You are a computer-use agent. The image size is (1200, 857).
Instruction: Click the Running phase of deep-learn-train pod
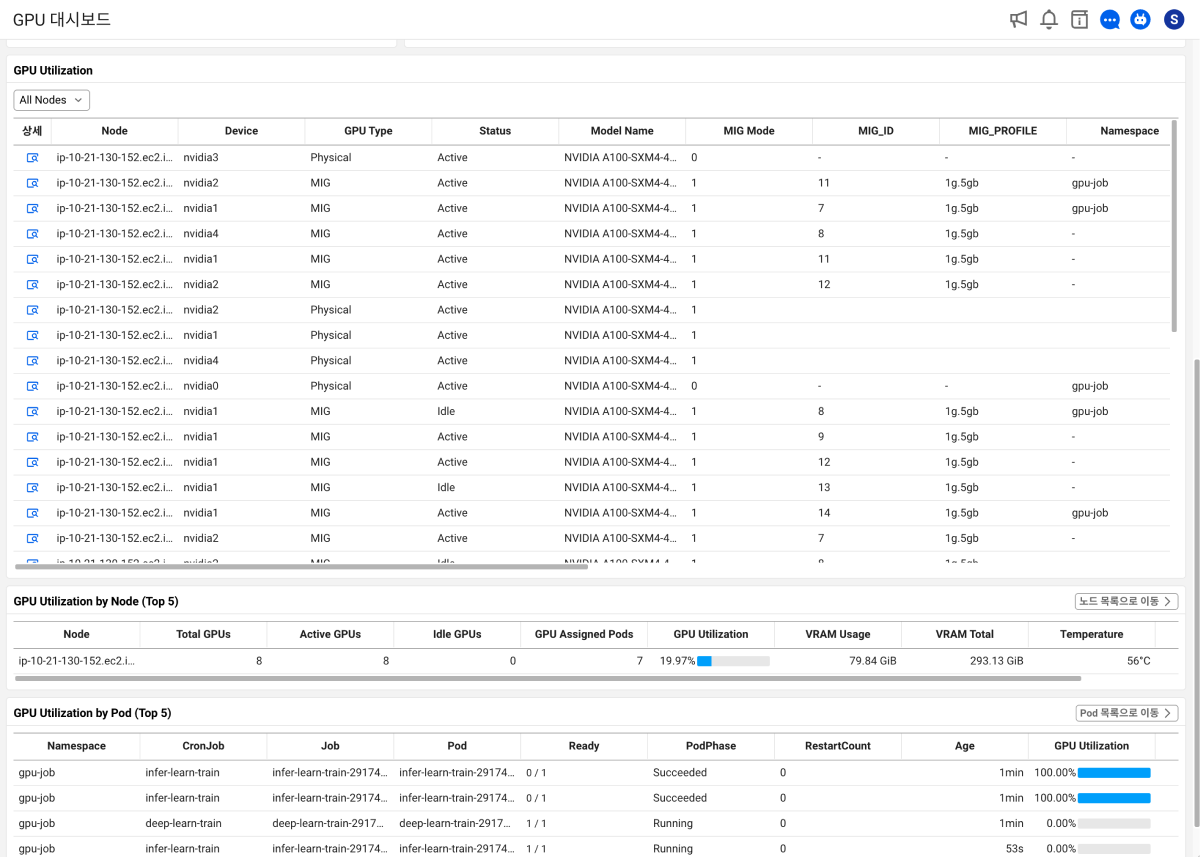[672, 824]
